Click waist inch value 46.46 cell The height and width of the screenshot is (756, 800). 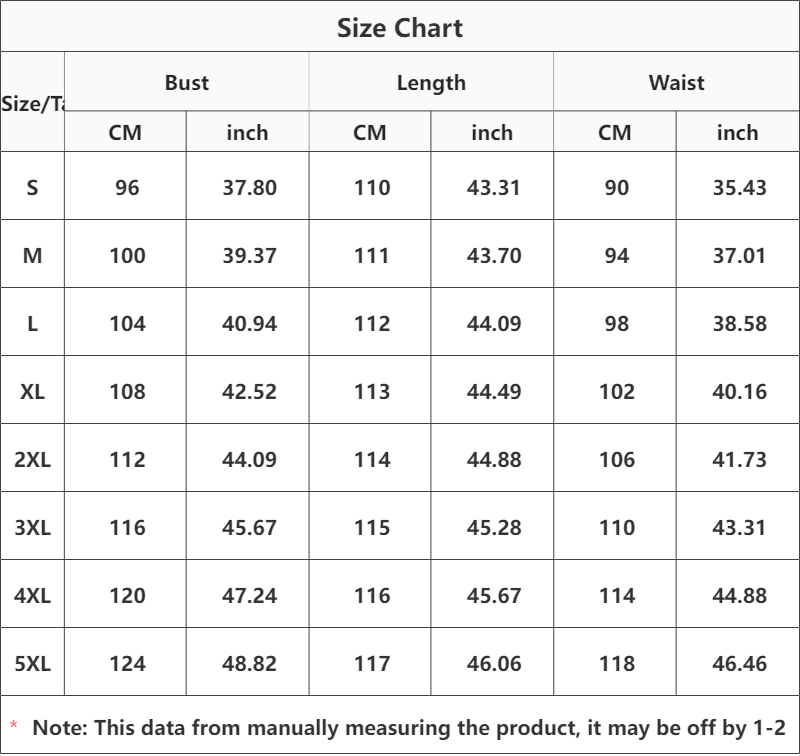tap(739, 664)
